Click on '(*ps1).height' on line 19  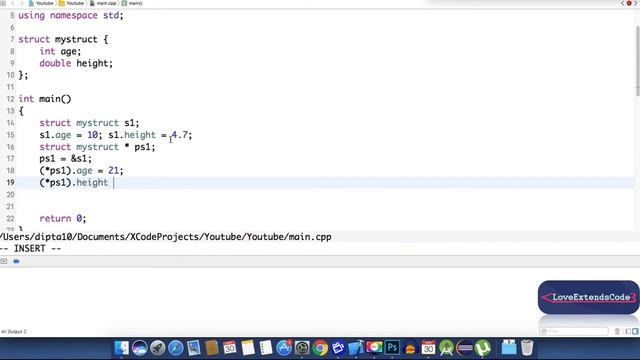73,182
